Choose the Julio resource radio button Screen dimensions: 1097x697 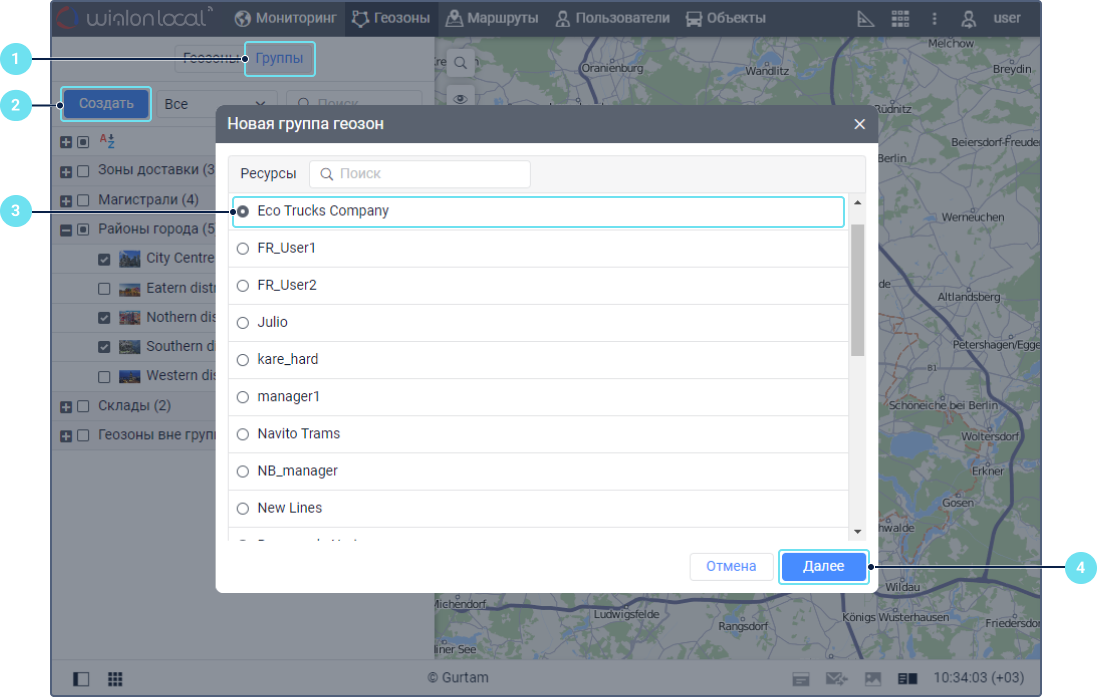pos(243,322)
